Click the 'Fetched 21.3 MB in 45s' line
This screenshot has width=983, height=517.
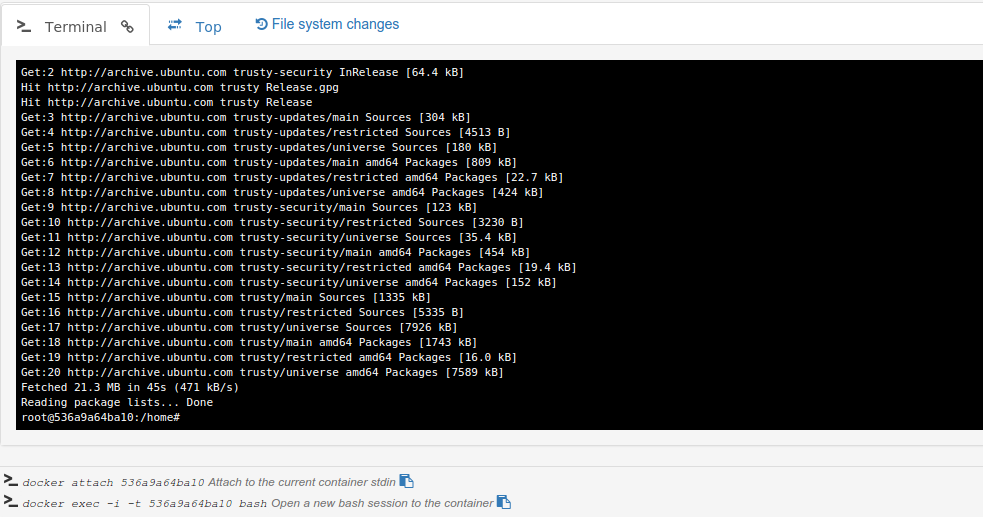coord(130,387)
